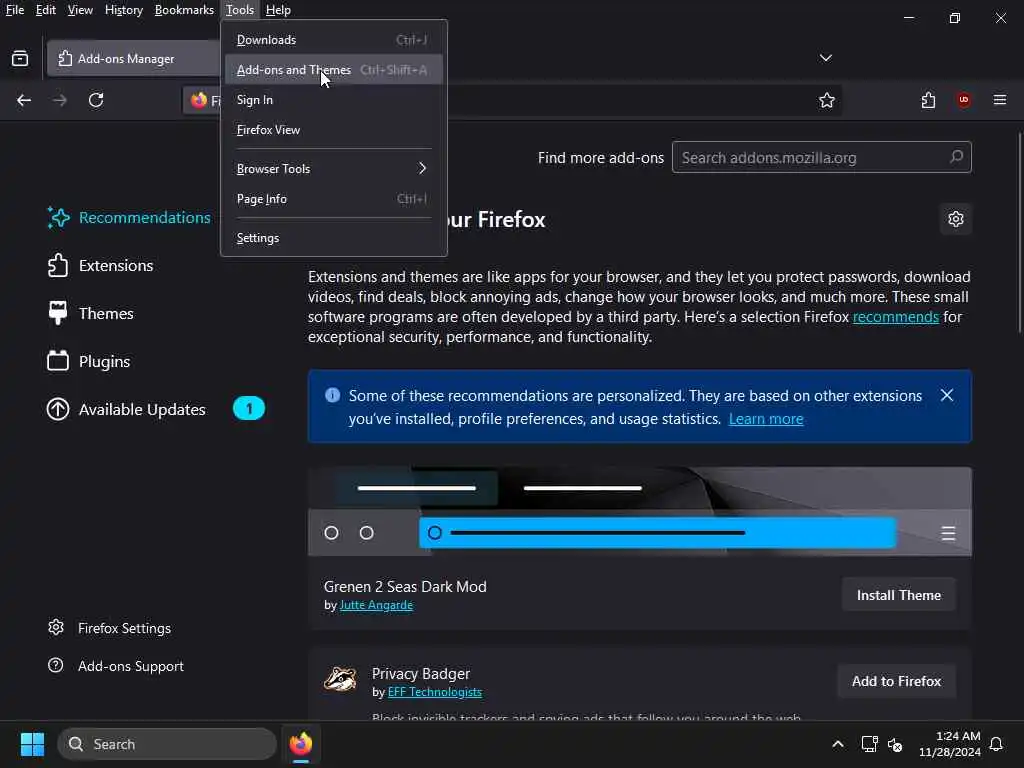
Task: Select Recommendations in the sidebar
Action: click(129, 217)
